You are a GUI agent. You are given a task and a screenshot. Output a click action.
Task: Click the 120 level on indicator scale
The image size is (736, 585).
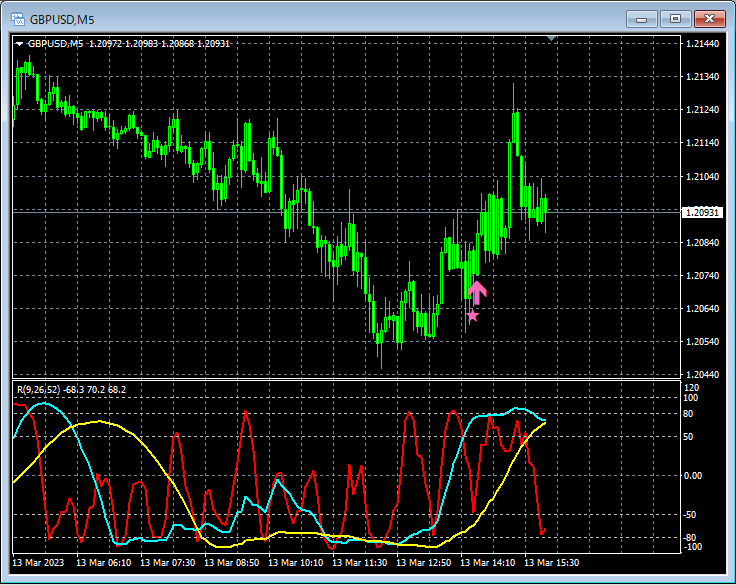click(692, 388)
